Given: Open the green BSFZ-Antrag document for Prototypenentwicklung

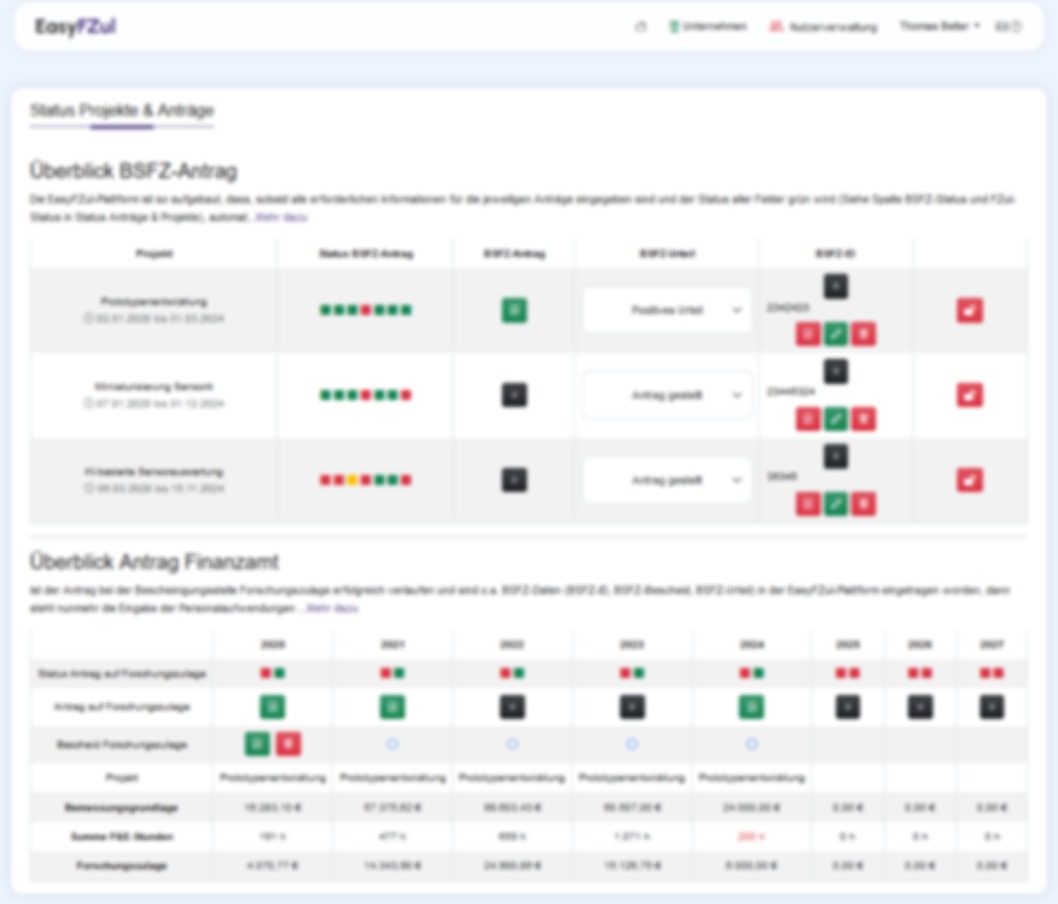Looking at the screenshot, I should (x=514, y=310).
